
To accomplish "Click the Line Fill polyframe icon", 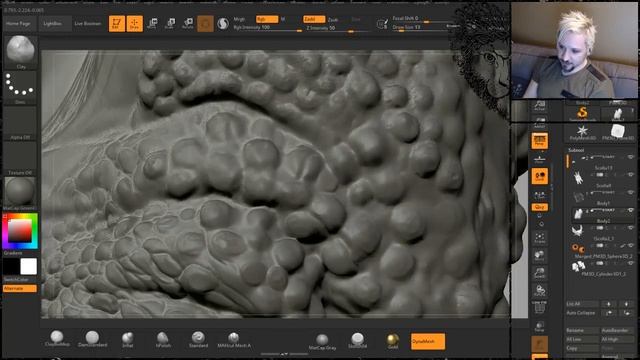I will (x=540, y=307).
